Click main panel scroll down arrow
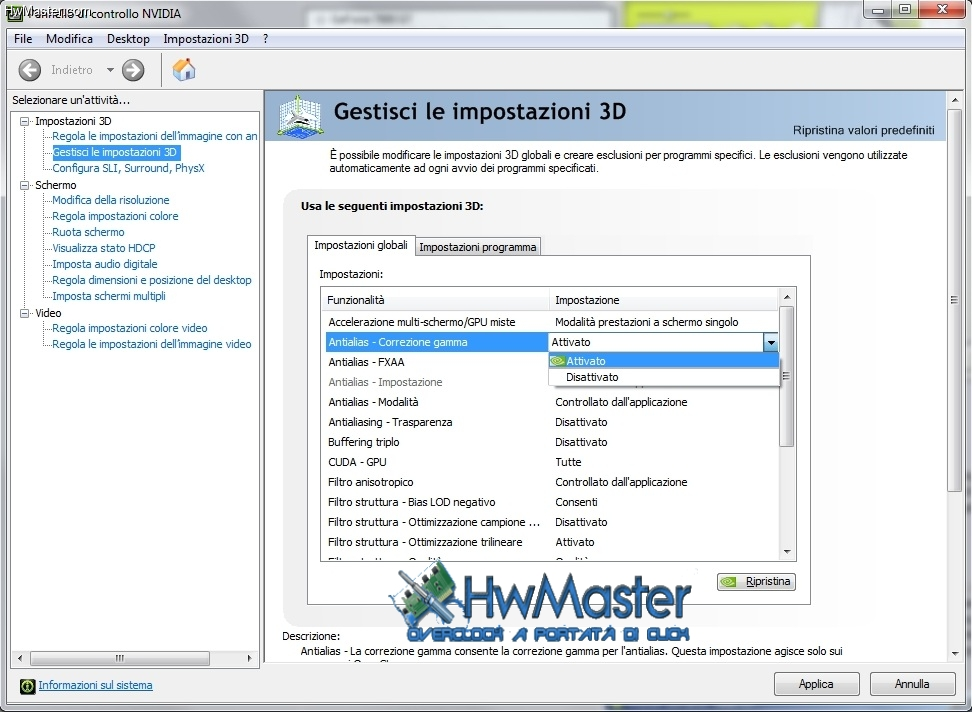The width and height of the screenshot is (972, 712). (955, 654)
